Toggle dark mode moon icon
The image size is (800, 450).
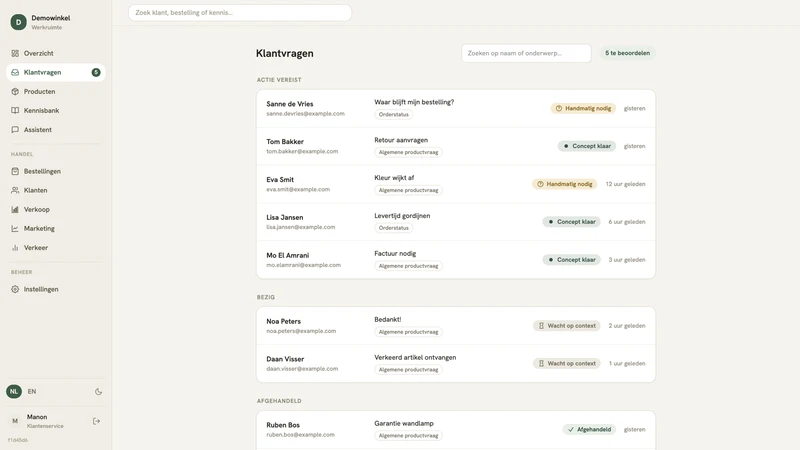pos(98,392)
